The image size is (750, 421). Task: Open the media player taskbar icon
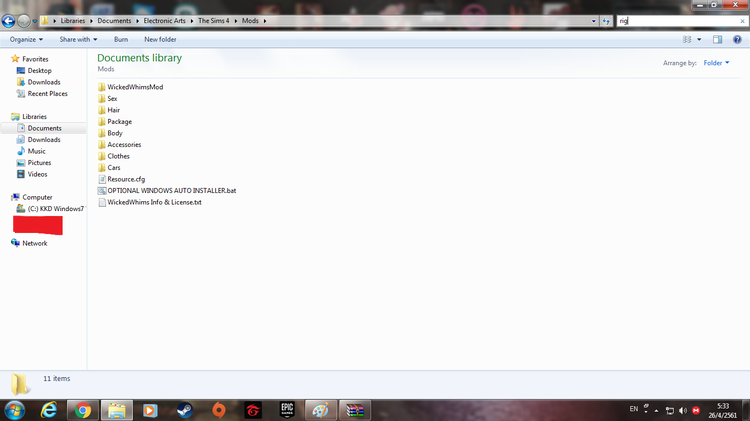click(150, 410)
